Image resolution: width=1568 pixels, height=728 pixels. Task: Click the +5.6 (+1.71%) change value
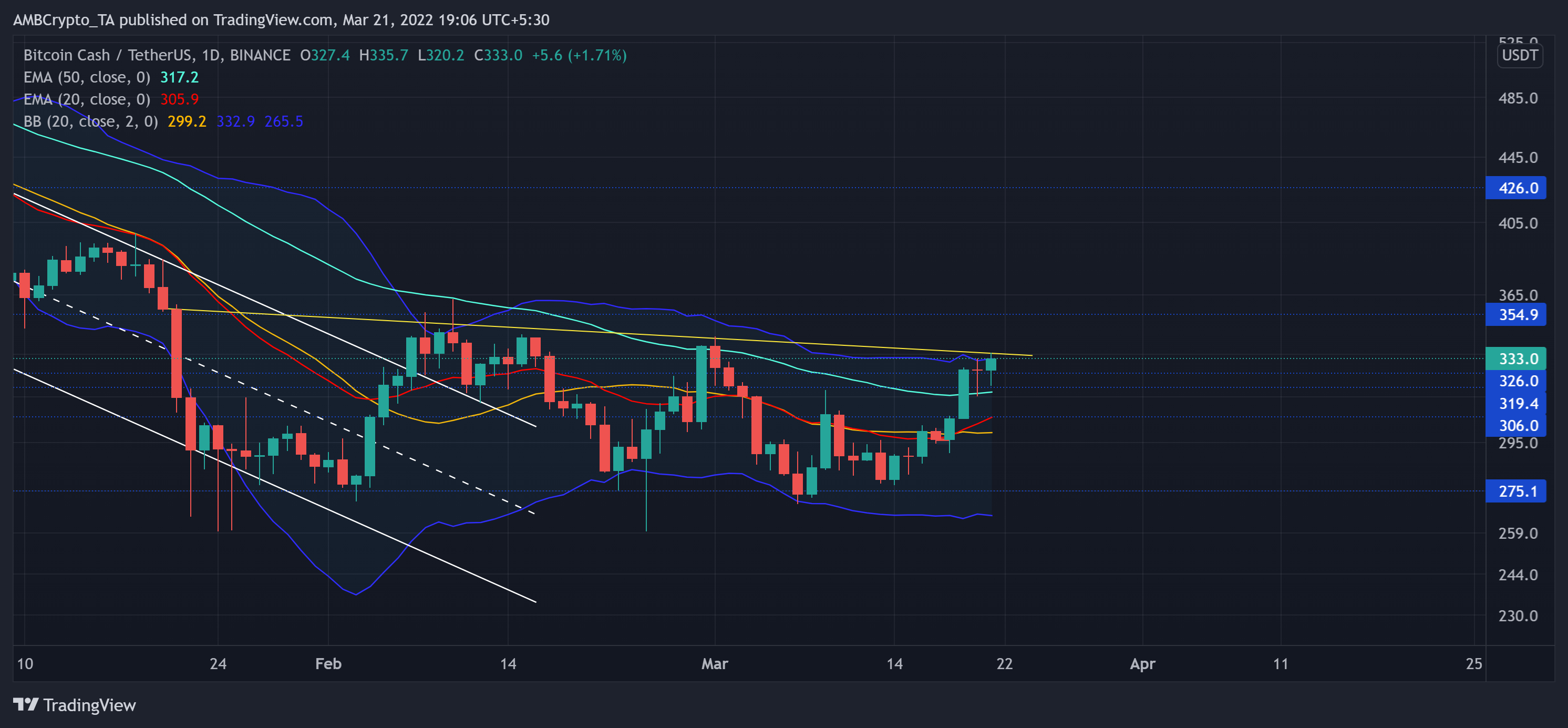pos(579,55)
